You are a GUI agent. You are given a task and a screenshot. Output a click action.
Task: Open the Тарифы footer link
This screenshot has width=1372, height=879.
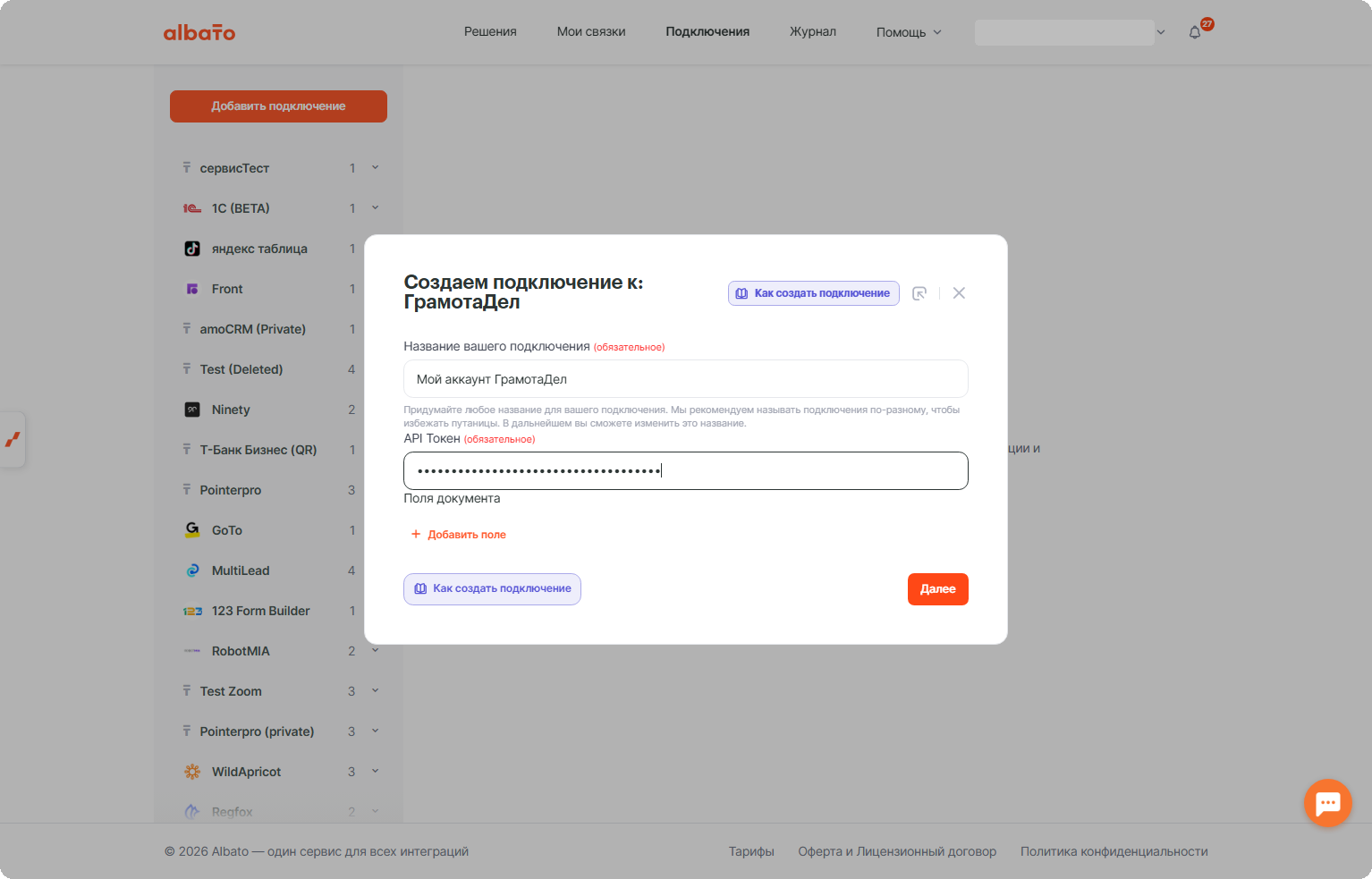[751, 852]
